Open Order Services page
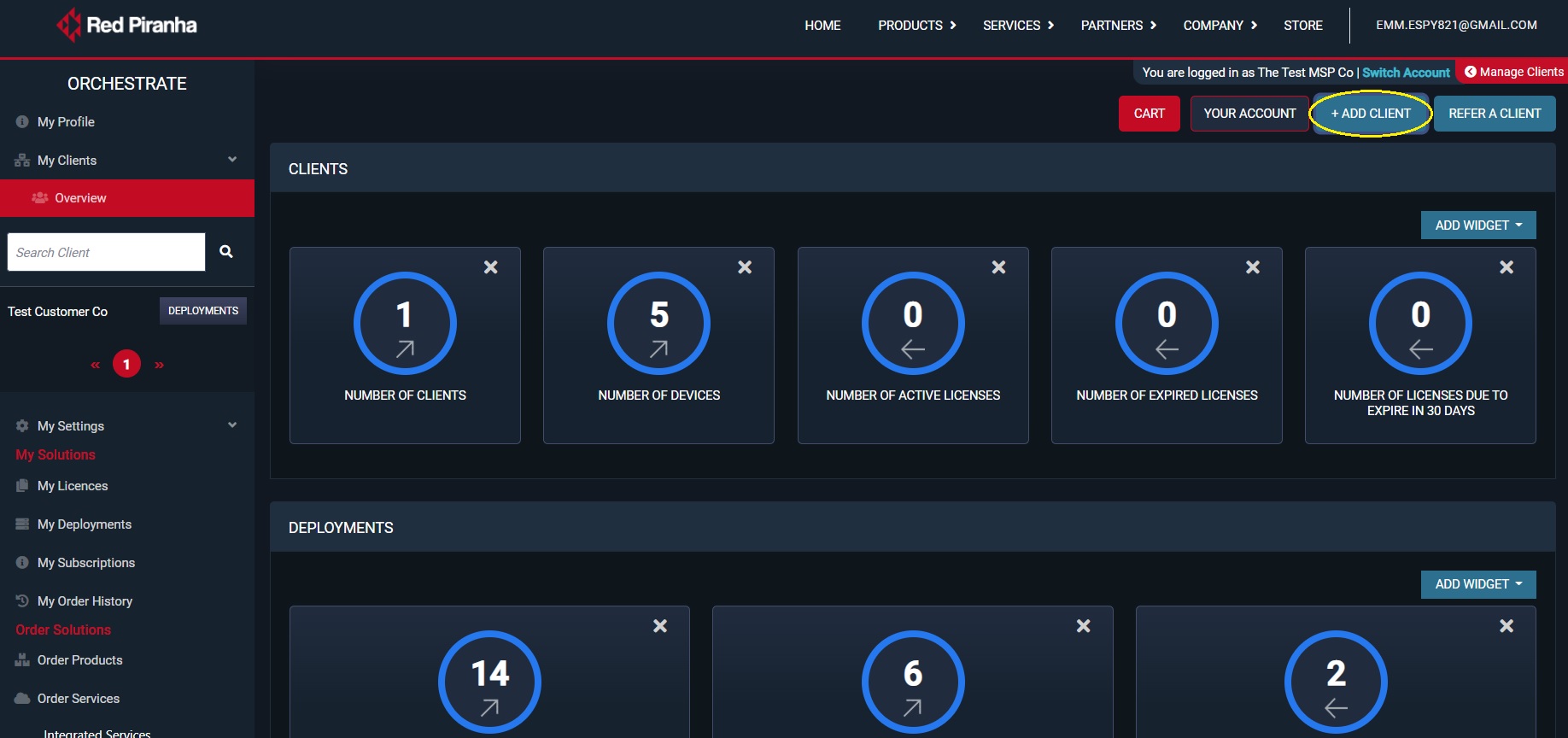The height and width of the screenshot is (738, 1568). point(79,699)
